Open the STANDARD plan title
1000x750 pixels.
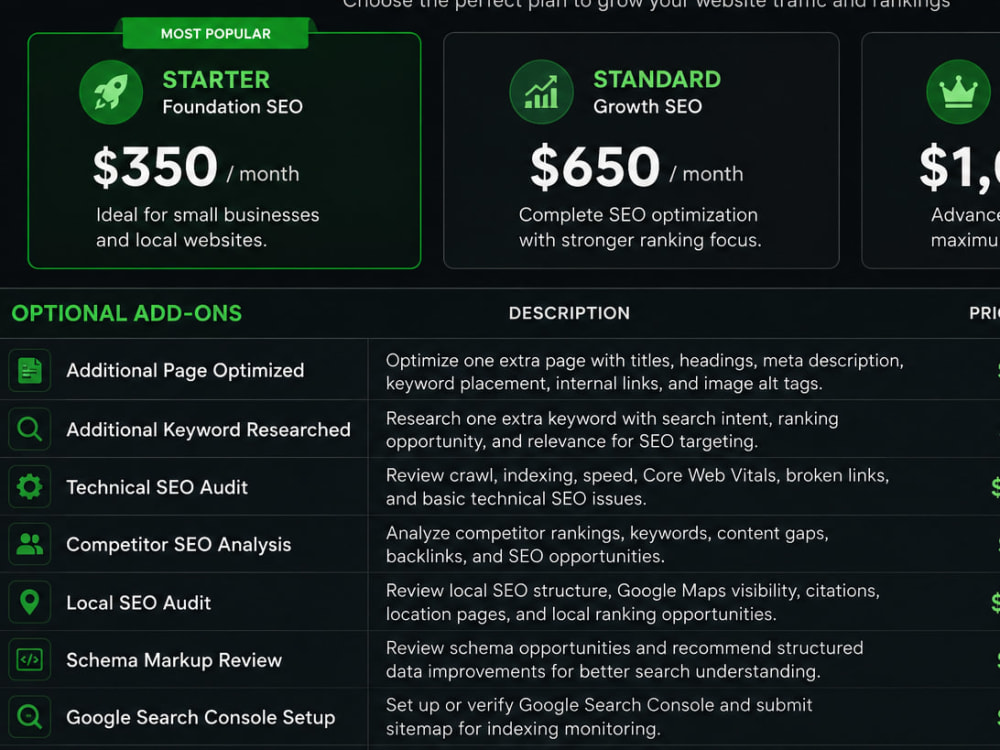click(657, 79)
